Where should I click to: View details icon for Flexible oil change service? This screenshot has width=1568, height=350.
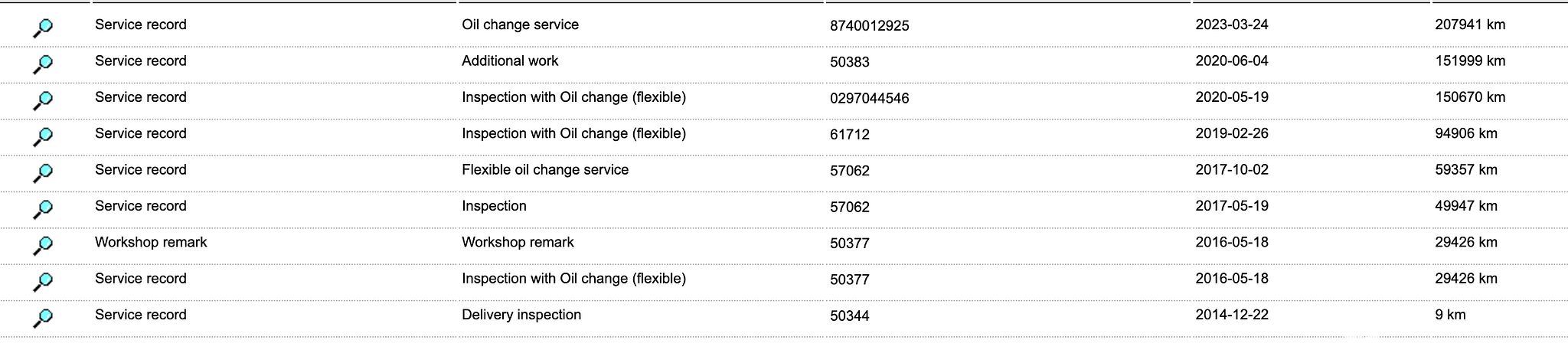(44, 172)
